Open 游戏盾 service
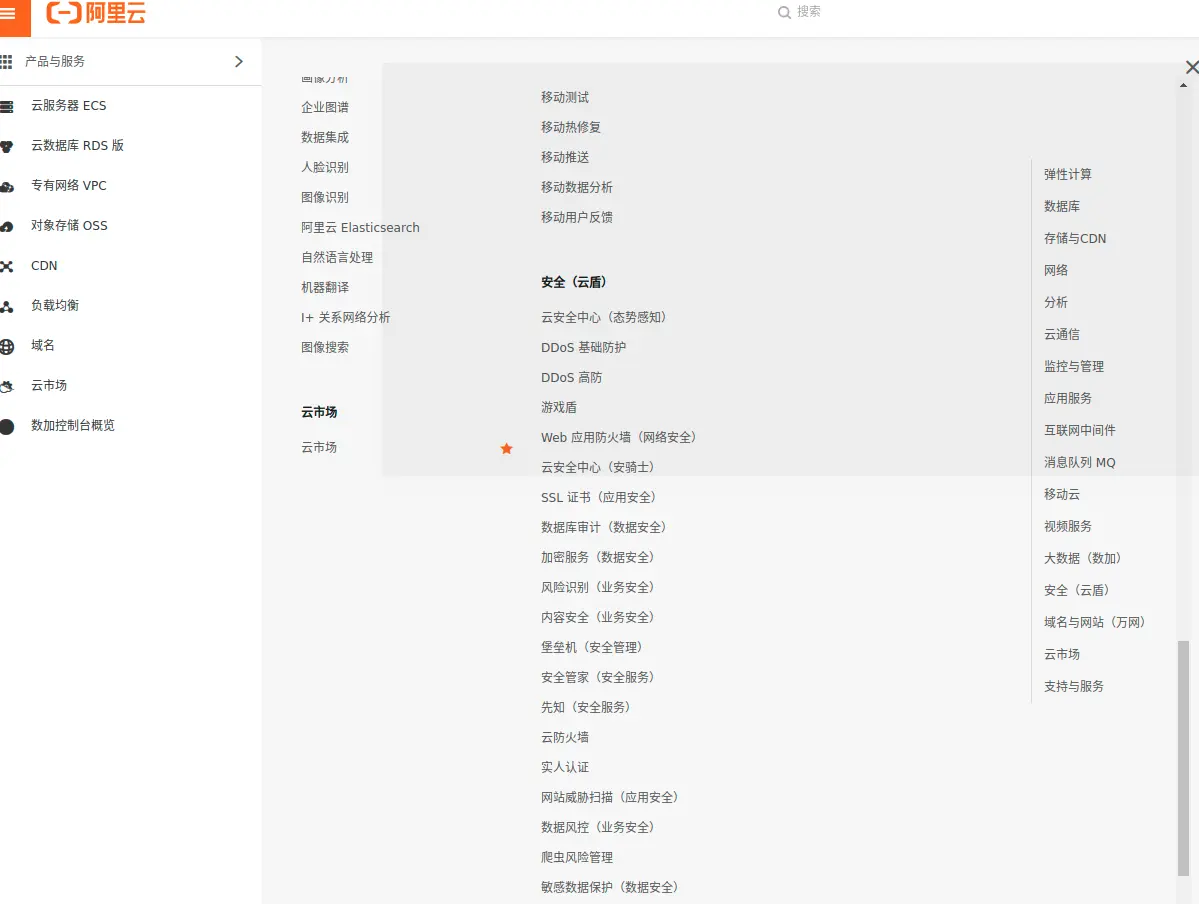Image resolution: width=1199 pixels, height=904 pixels. [559, 408]
